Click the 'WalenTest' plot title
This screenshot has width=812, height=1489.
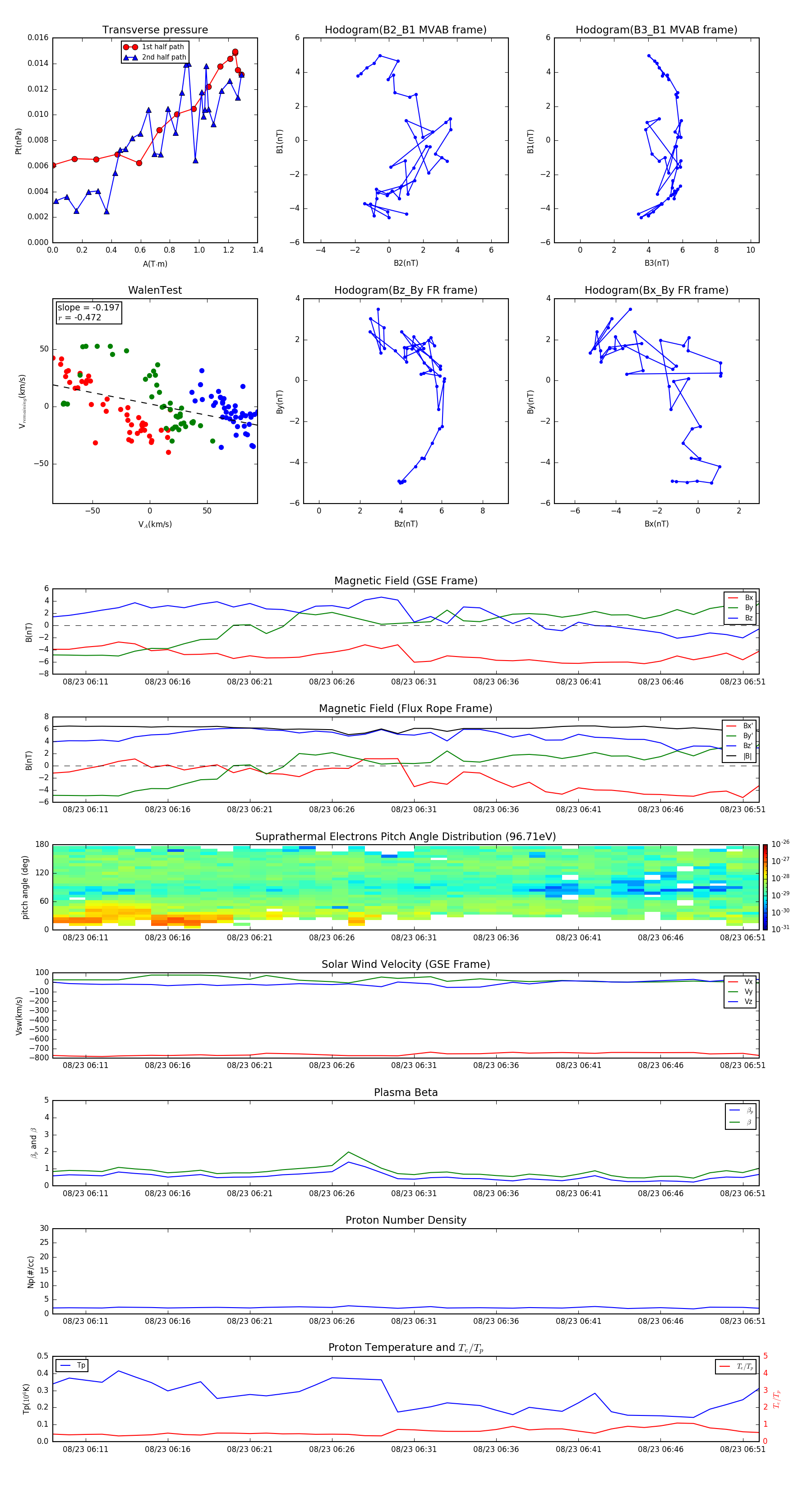[155, 290]
